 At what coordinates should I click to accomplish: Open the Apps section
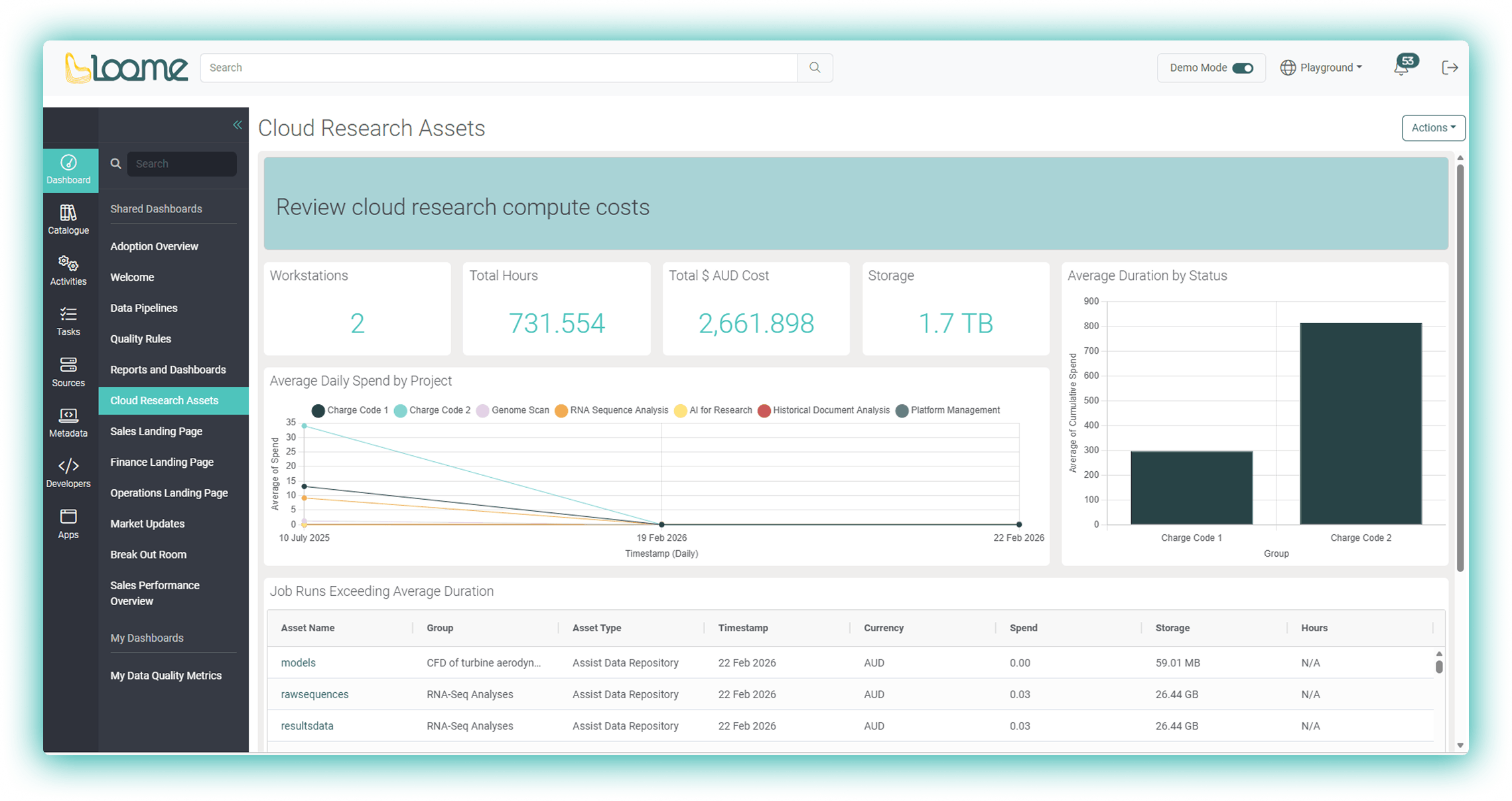pos(69,524)
